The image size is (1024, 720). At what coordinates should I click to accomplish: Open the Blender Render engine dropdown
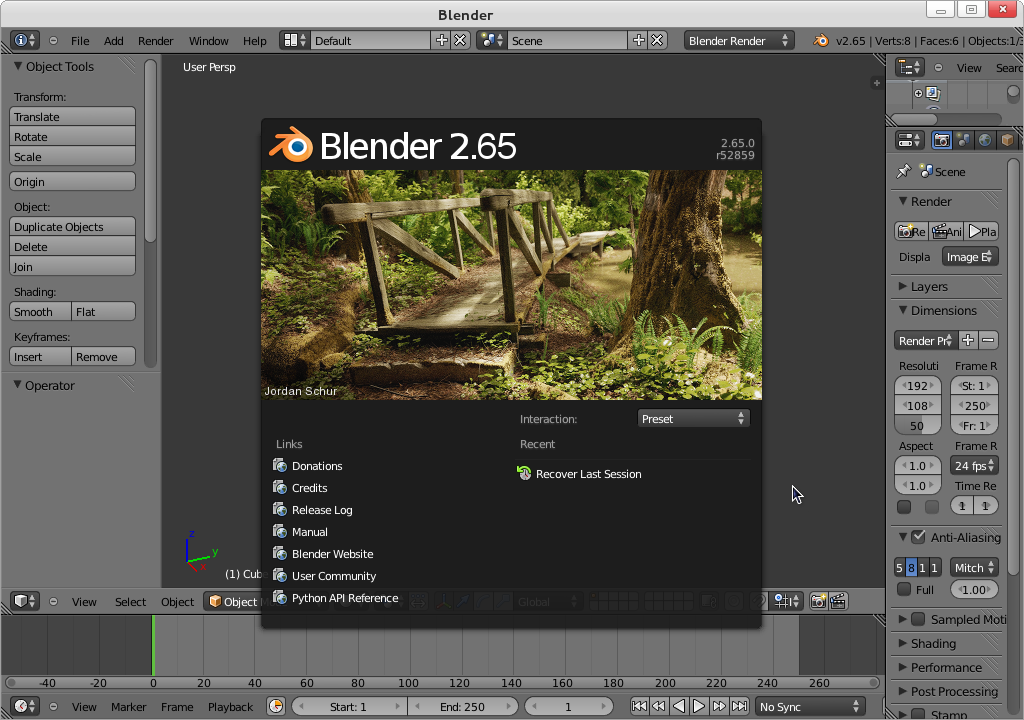pyautogui.click(x=739, y=41)
